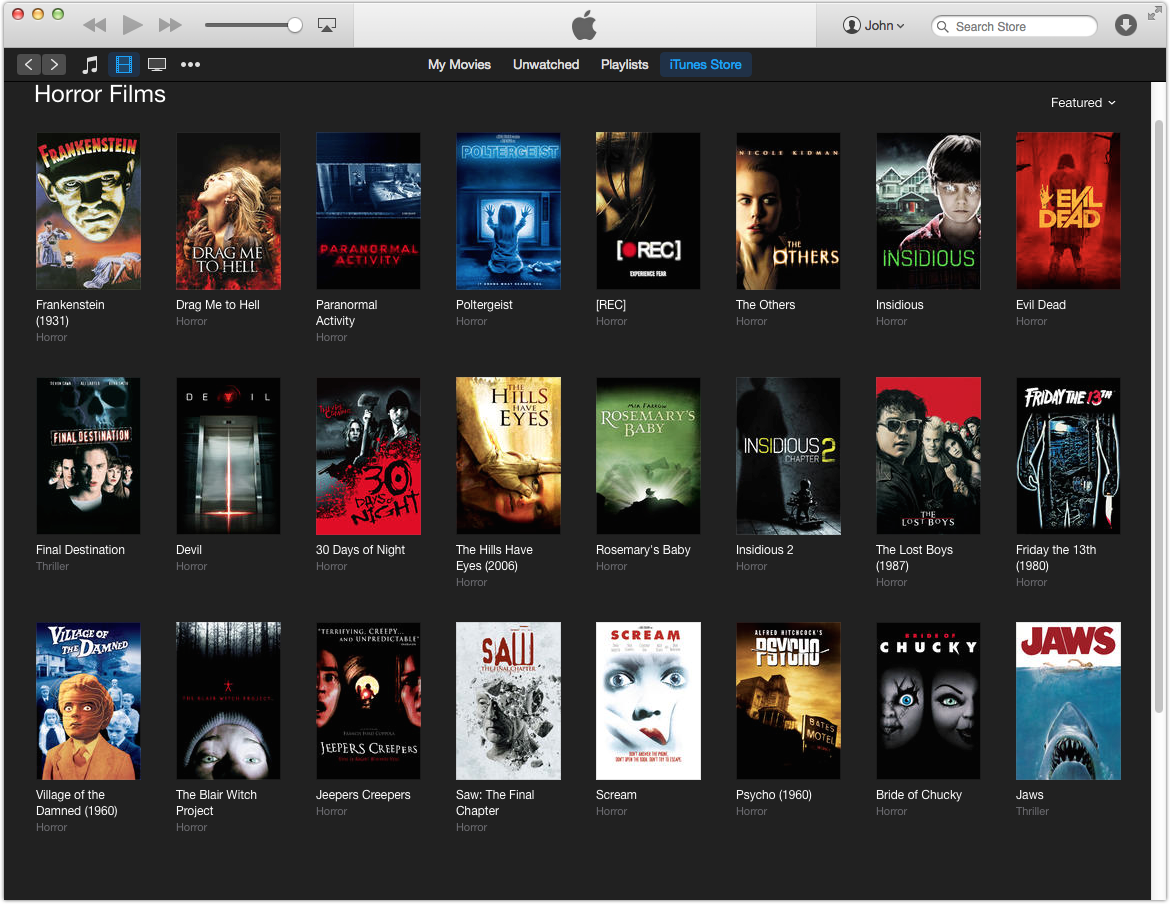Select the Paranormal Activity poster
This screenshot has height=904, width=1170.
pyautogui.click(x=368, y=211)
